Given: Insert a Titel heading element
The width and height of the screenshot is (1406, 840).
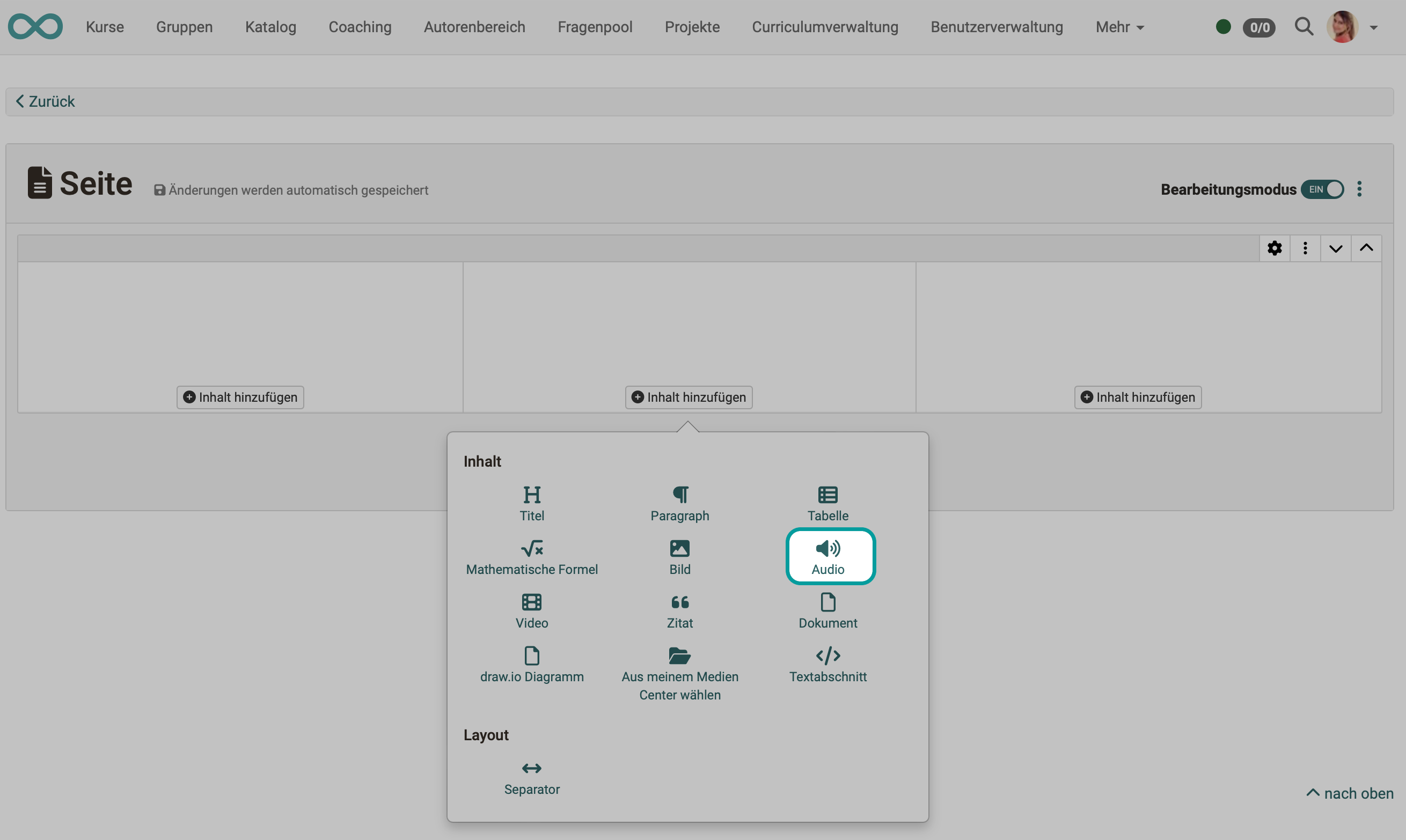Looking at the screenshot, I should (531, 503).
